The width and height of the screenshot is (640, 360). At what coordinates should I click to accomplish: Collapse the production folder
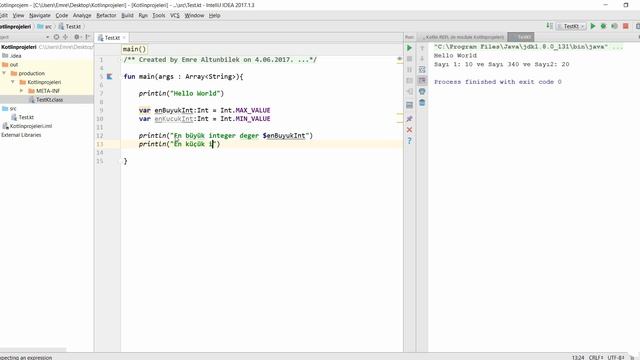4,73
